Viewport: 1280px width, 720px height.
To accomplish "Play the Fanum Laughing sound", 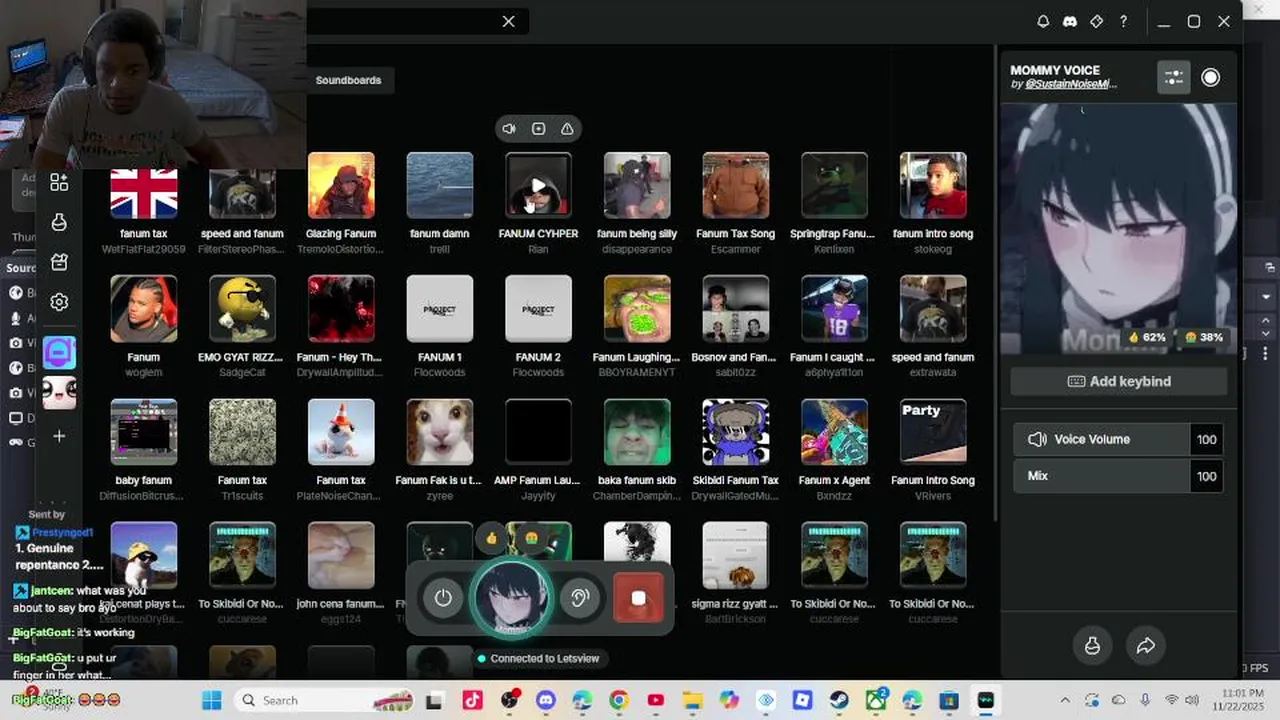I will [x=637, y=309].
